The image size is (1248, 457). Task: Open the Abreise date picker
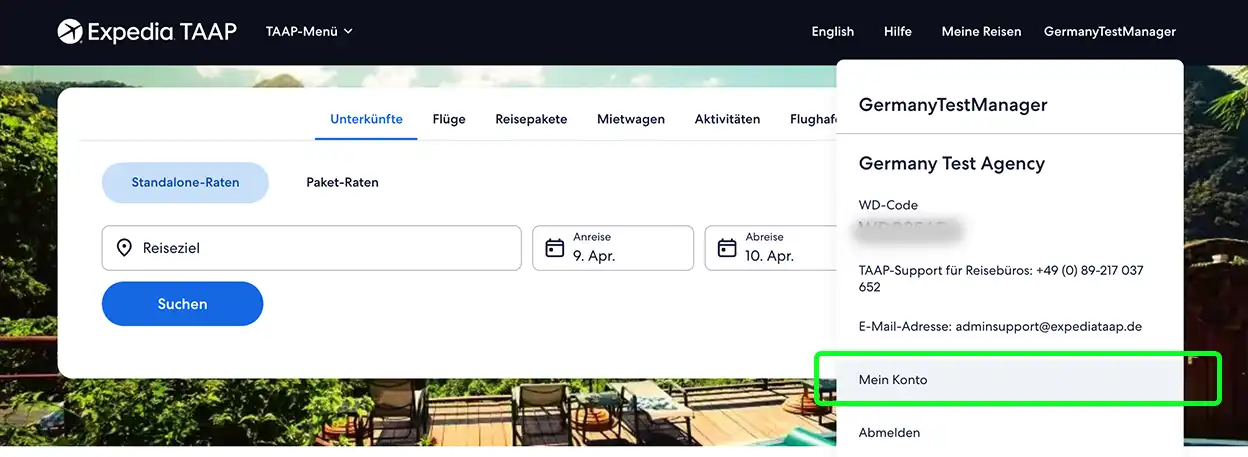click(x=771, y=248)
